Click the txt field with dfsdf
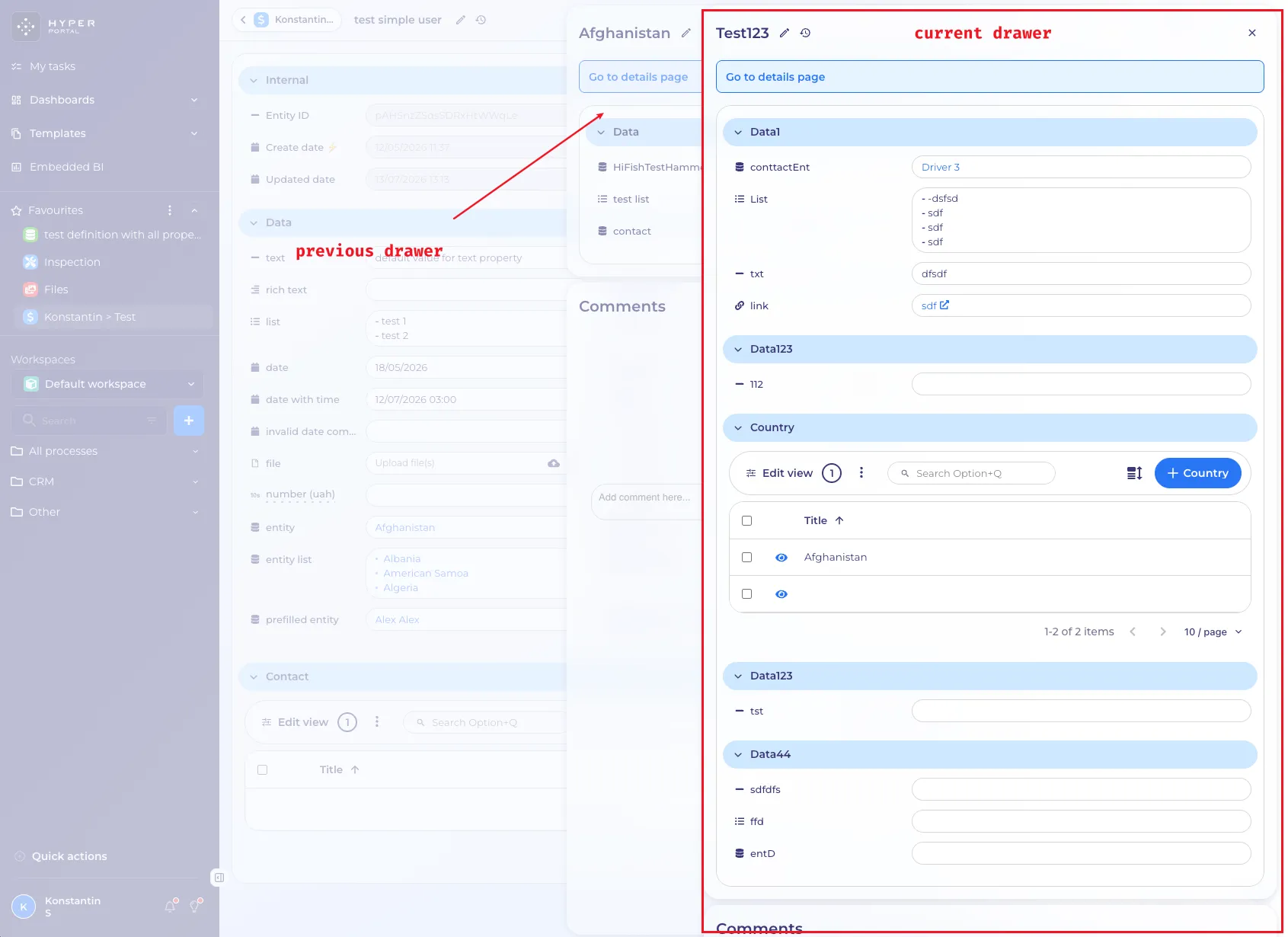 [x=1081, y=273]
